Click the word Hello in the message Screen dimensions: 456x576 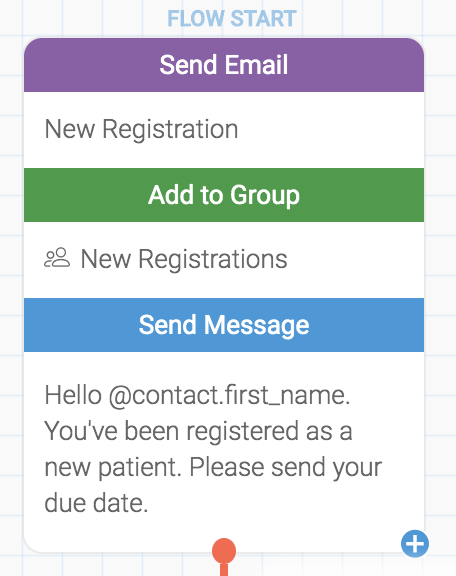[x=73, y=396]
